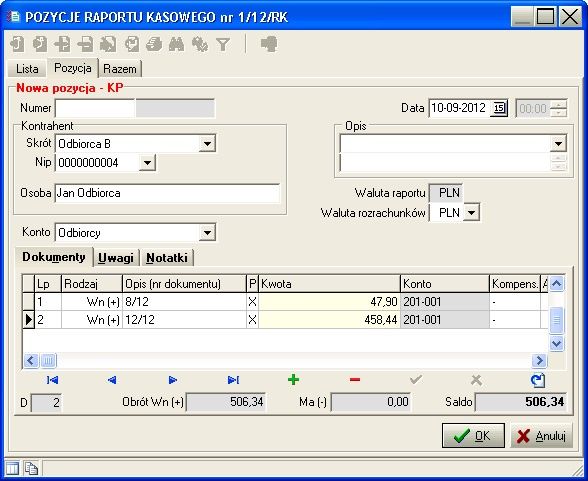Viewport: 588px width, 481px height.
Task: Go to first record navigation arrow
Action: pyautogui.click(x=52, y=380)
